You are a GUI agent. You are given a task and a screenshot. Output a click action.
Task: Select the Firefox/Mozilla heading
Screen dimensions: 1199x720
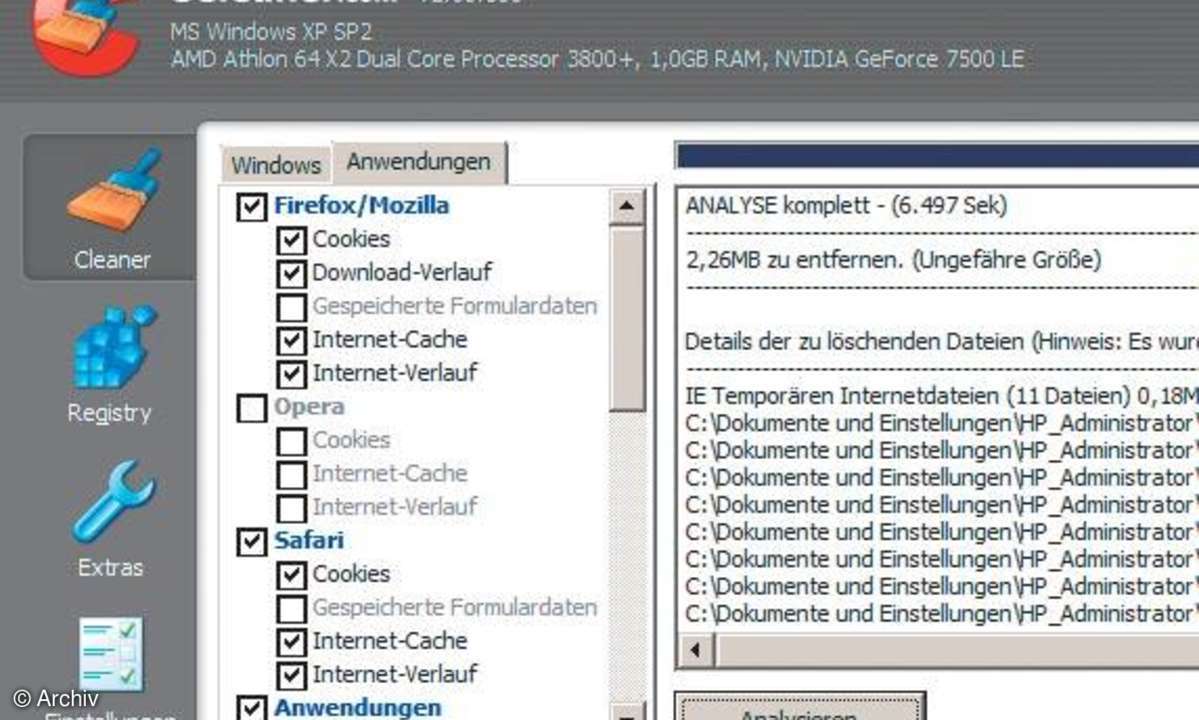[x=361, y=206]
